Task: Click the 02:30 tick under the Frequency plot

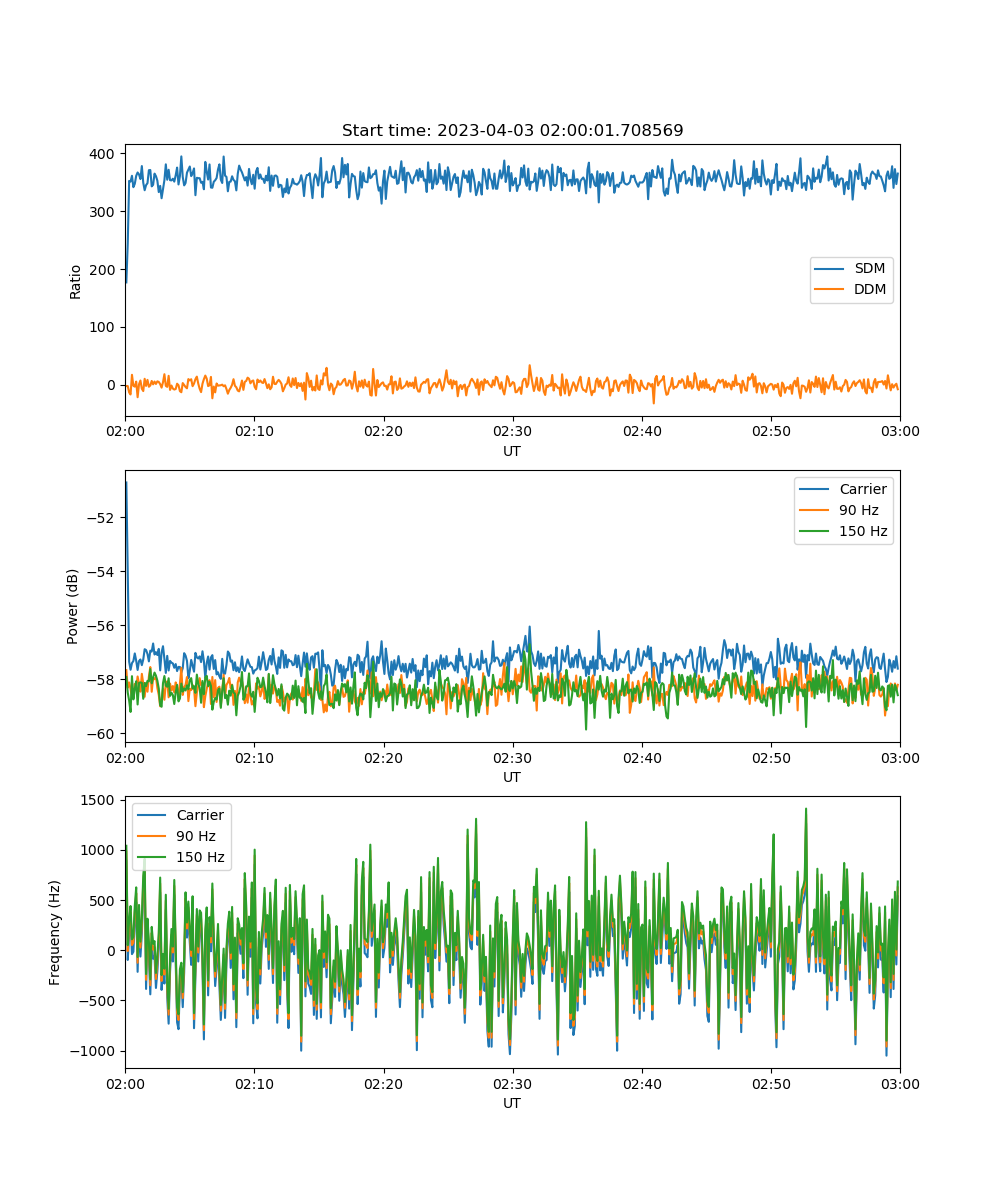Action: (x=513, y=1083)
